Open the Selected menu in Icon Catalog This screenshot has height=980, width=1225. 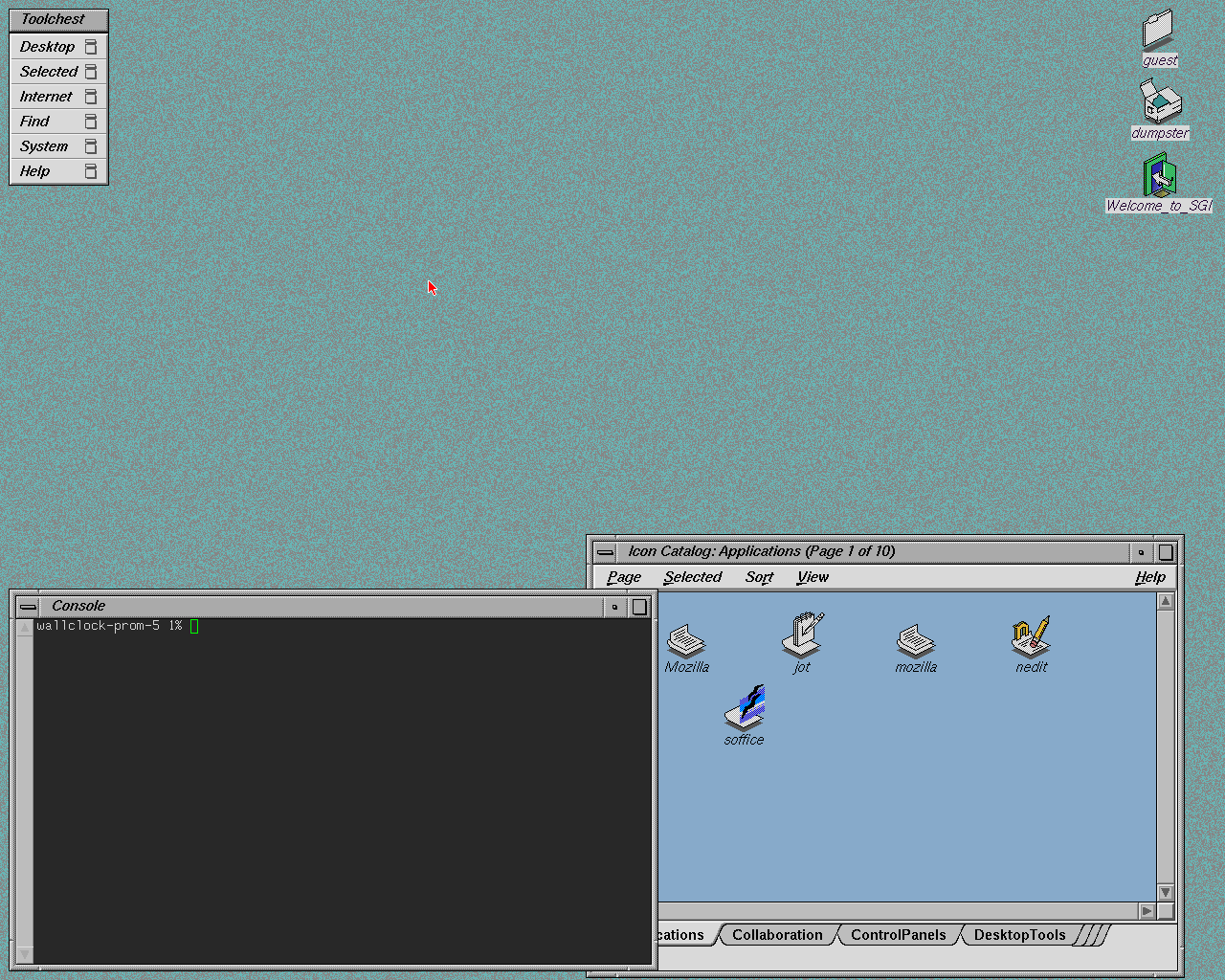693,577
